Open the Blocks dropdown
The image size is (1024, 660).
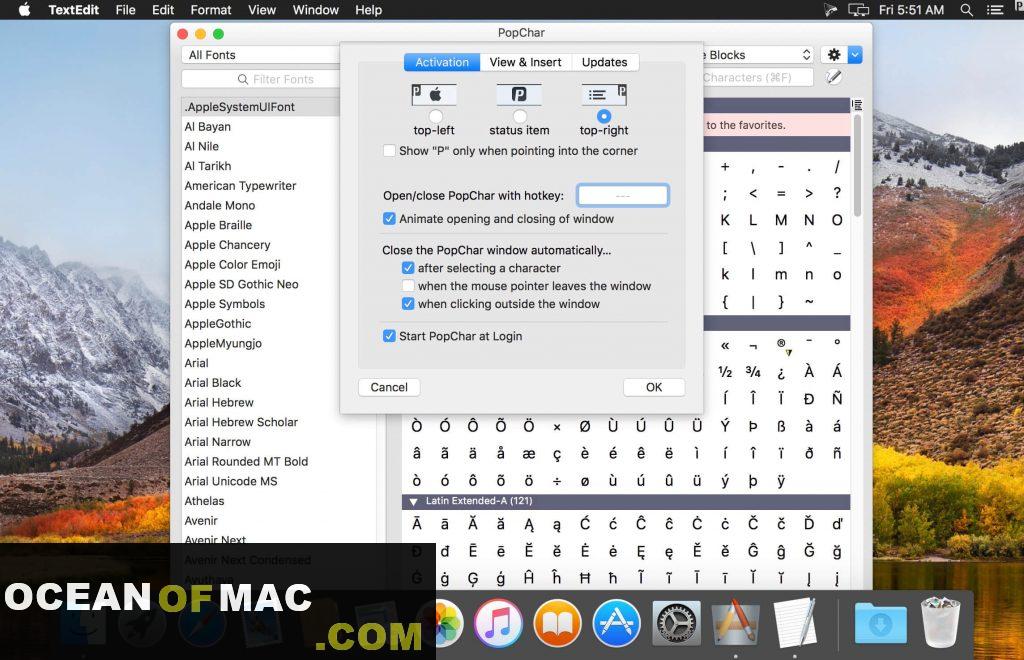(758, 55)
